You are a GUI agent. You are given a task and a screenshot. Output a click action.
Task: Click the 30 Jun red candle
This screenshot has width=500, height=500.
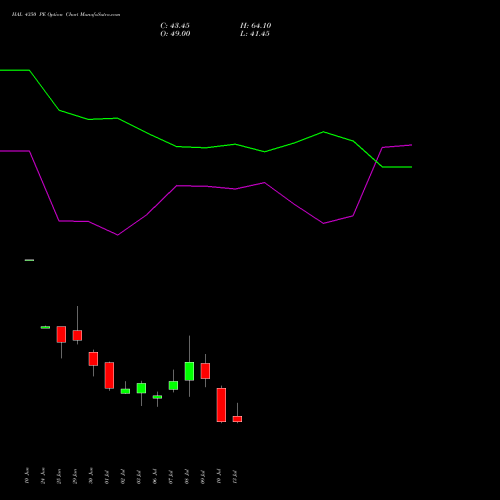click(93, 359)
